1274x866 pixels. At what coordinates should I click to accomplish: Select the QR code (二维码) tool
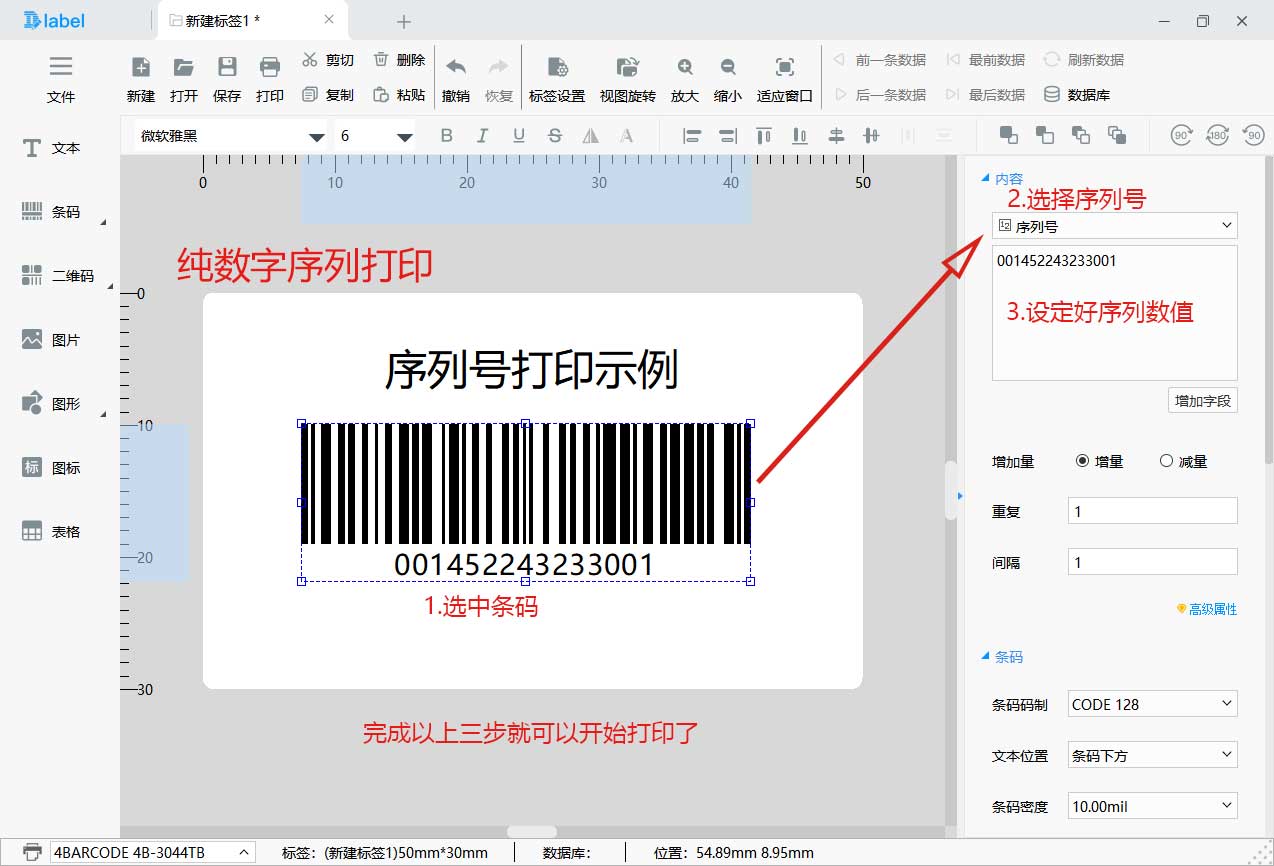pyautogui.click(x=33, y=276)
